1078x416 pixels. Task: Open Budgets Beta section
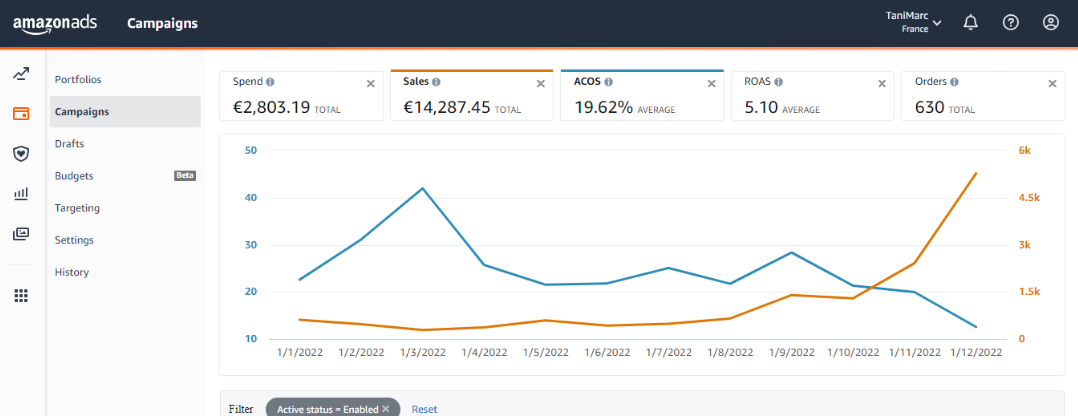[x=125, y=176]
